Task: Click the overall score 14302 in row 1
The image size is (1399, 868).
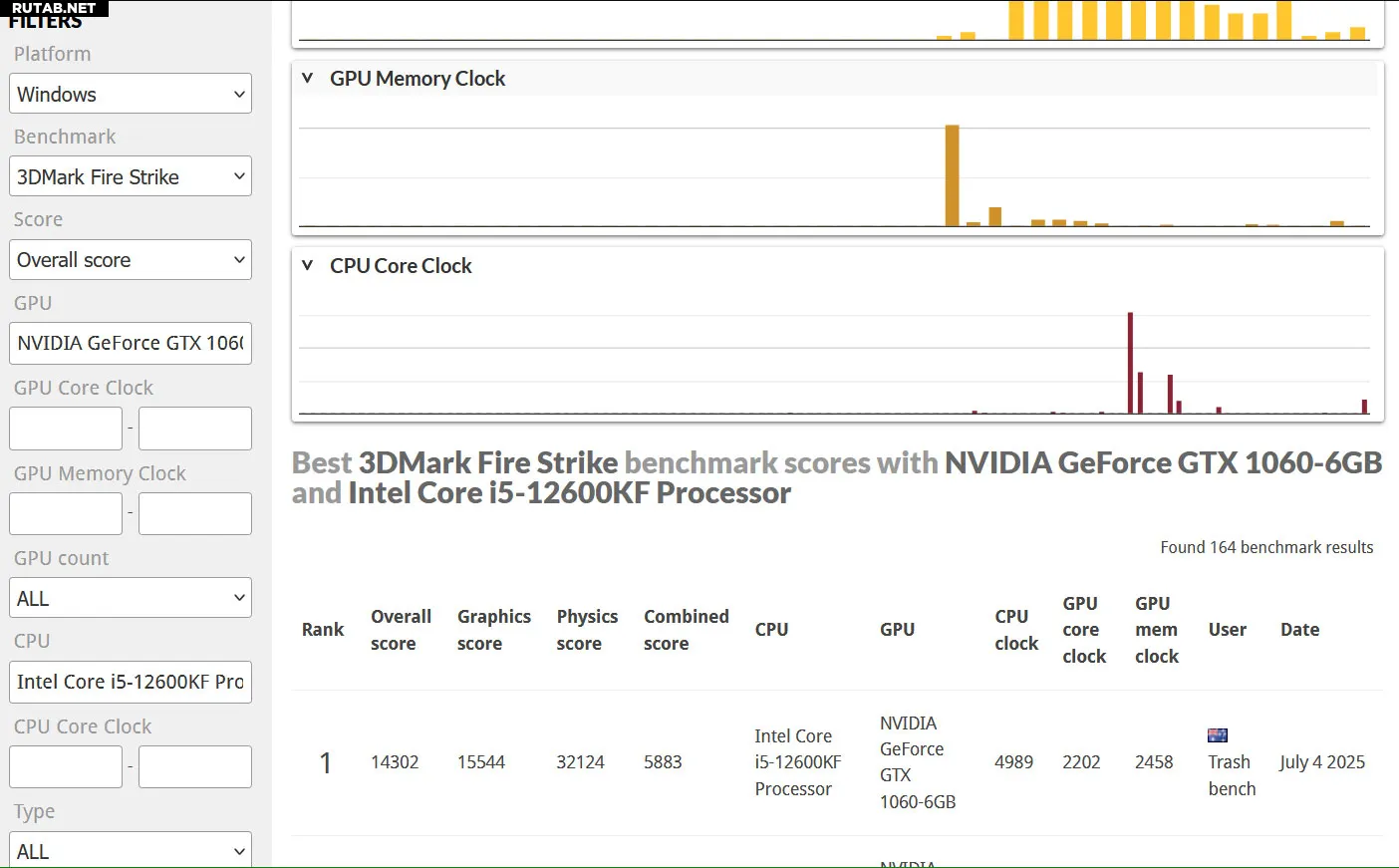Action: [x=395, y=762]
